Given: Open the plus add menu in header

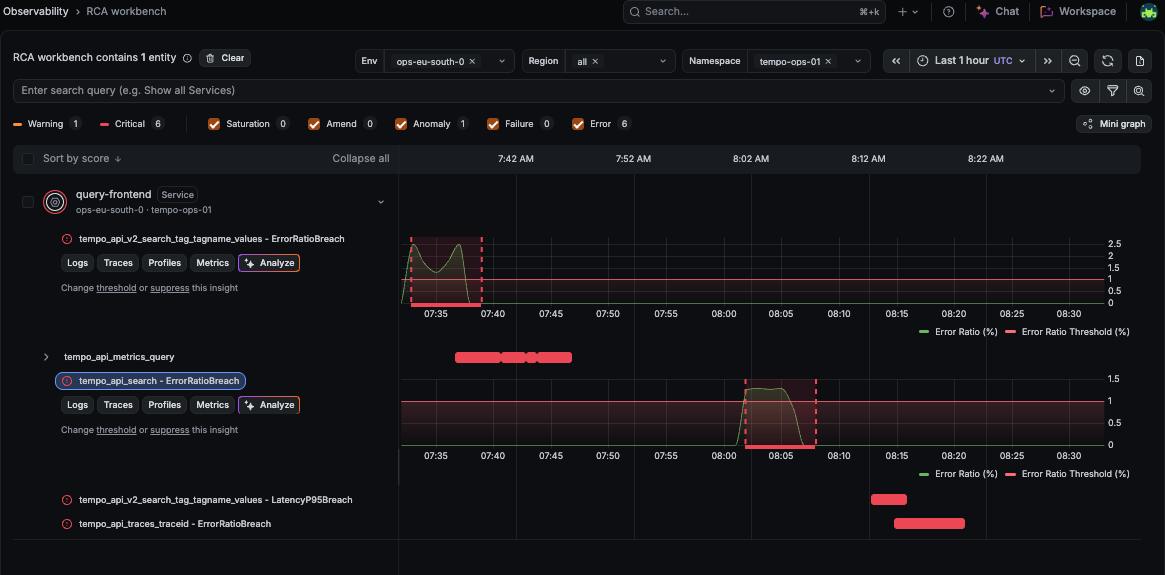Looking at the screenshot, I should 908,12.
